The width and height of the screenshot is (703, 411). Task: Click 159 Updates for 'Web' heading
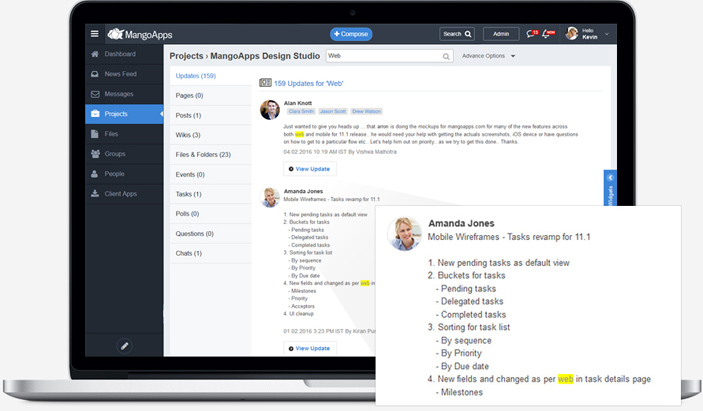308,83
